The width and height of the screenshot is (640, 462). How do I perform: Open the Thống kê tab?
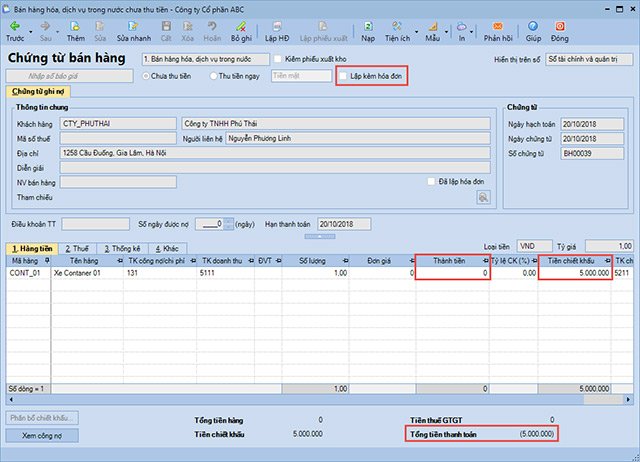coord(120,247)
